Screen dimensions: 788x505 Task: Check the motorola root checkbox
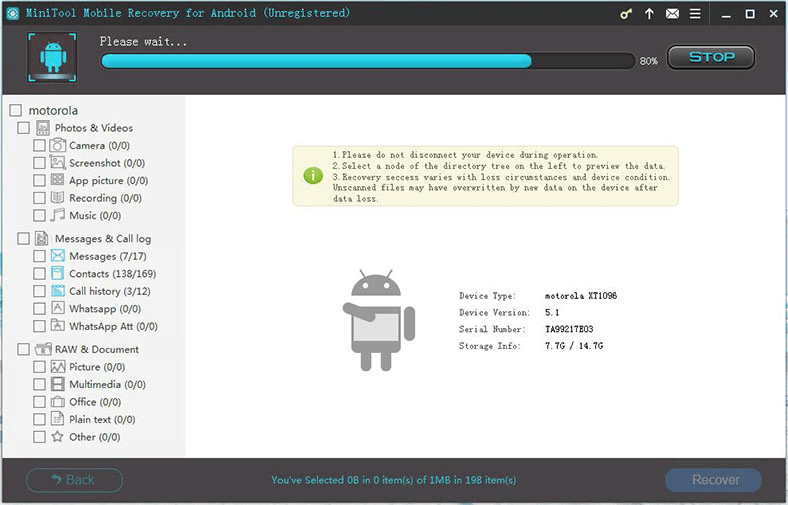pos(16,110)
